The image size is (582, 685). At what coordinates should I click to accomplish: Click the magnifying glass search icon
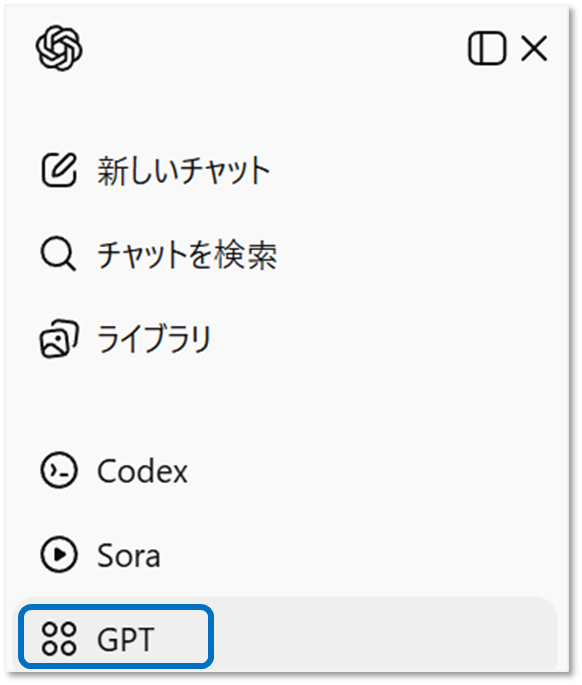[58, 254]
